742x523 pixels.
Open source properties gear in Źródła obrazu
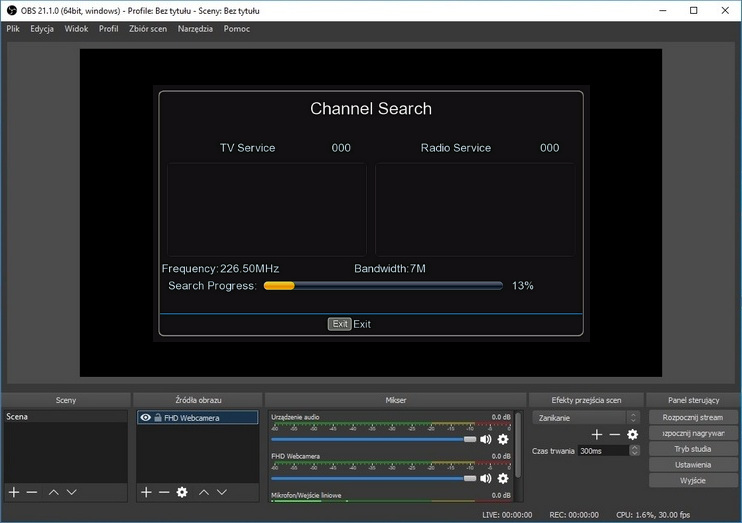coord(182,492)
